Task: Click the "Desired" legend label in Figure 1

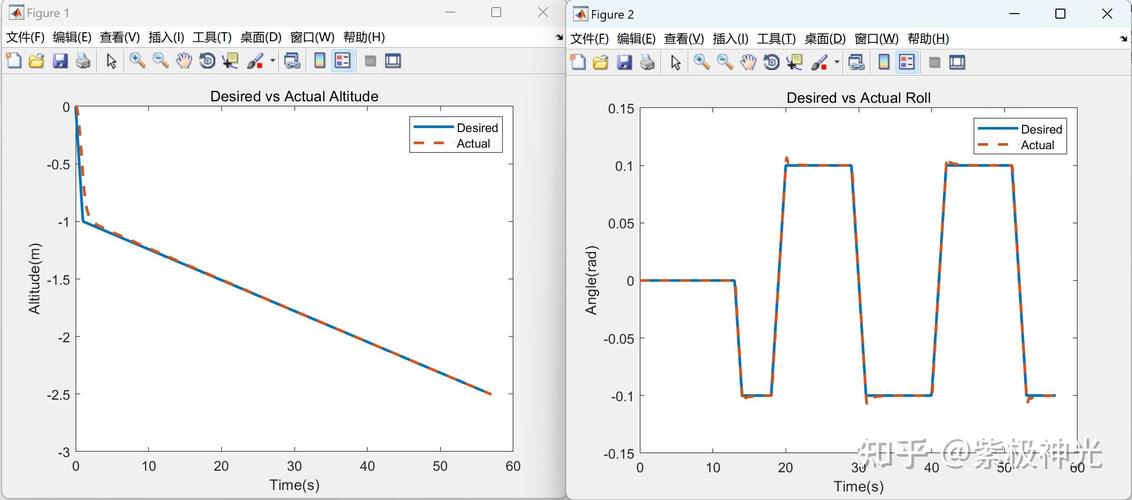Action: pos(477,127)
